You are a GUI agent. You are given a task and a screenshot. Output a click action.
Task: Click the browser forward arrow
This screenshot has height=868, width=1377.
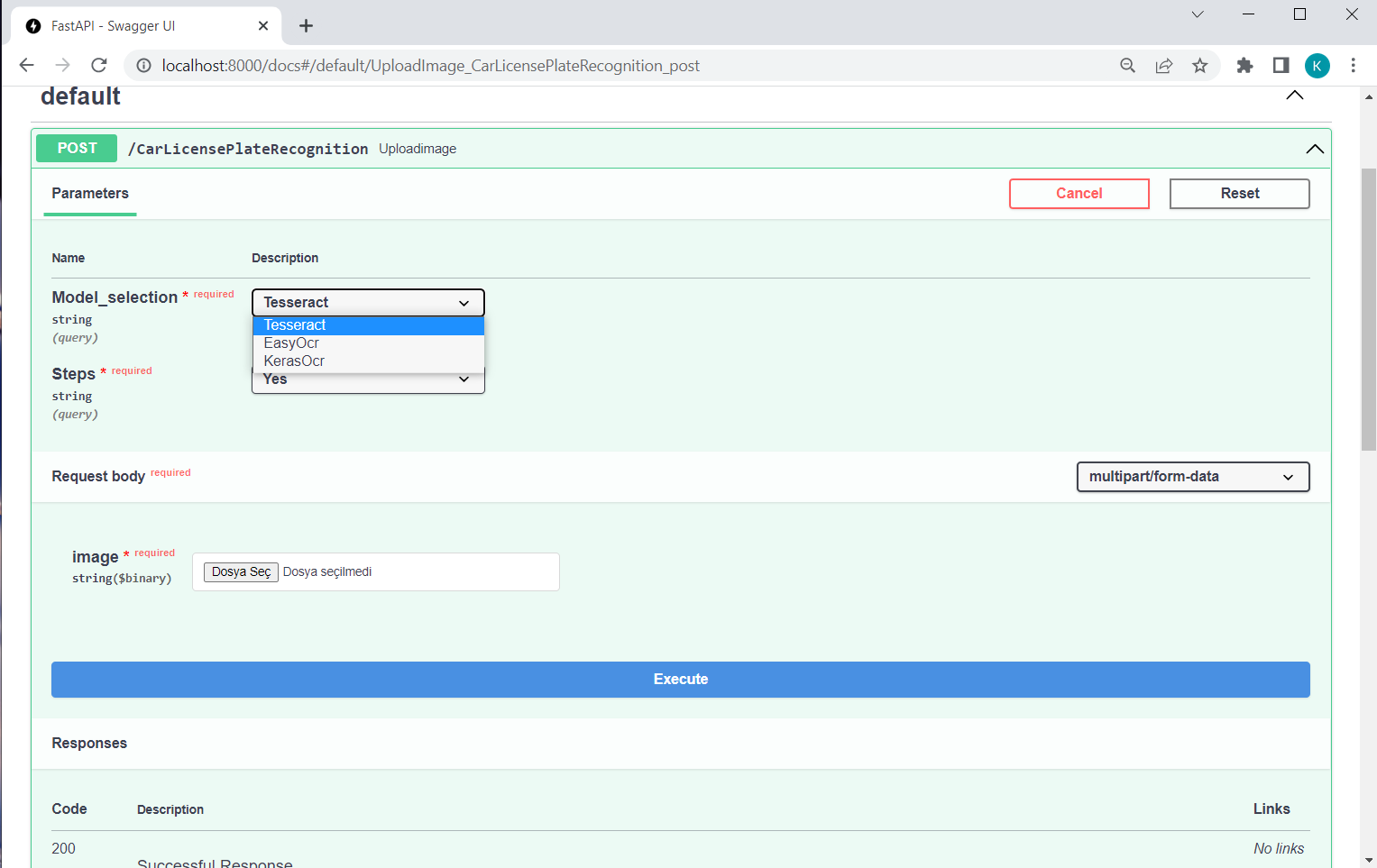coord(61,65)
